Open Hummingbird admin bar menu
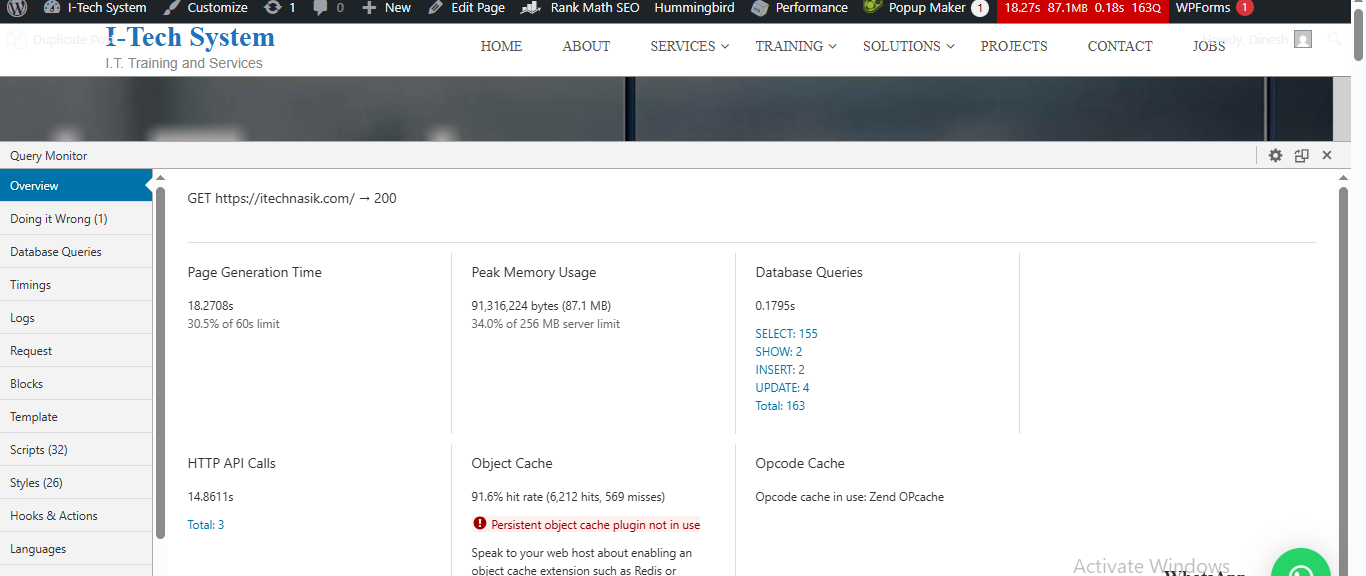The width and height of the screenshot is (1366, 576). [694, 8]
